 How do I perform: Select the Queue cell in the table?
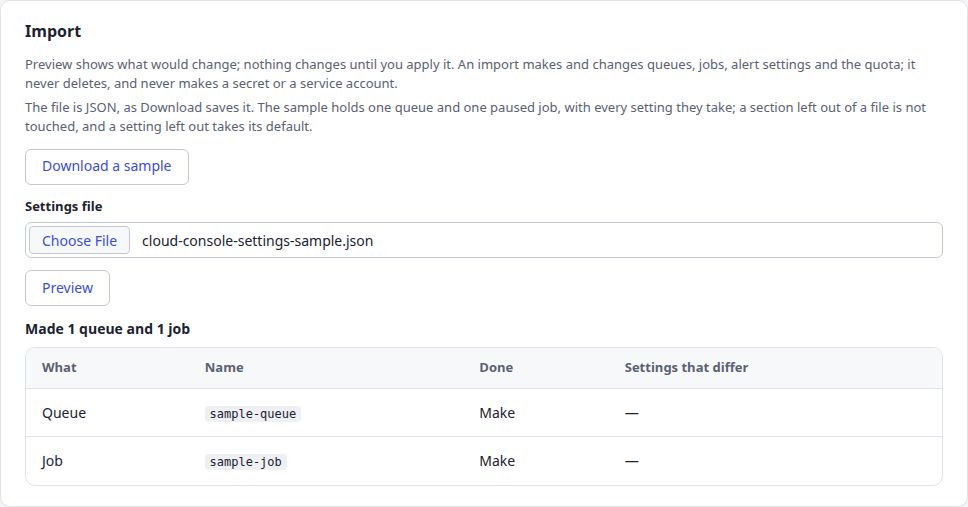tap(64, 413)
